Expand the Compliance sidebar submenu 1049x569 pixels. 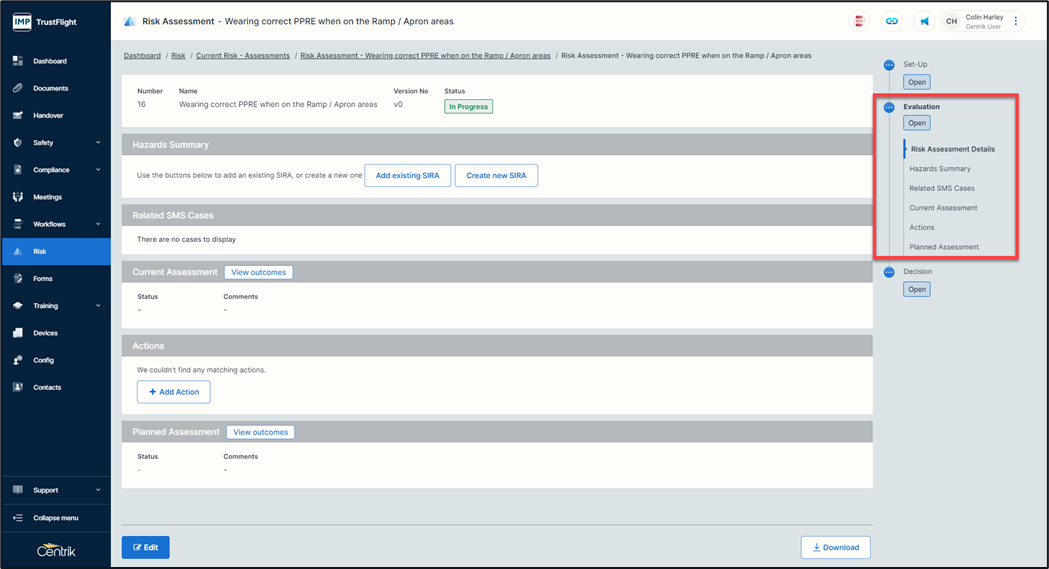pyautogui.click(x=98, y=170)
